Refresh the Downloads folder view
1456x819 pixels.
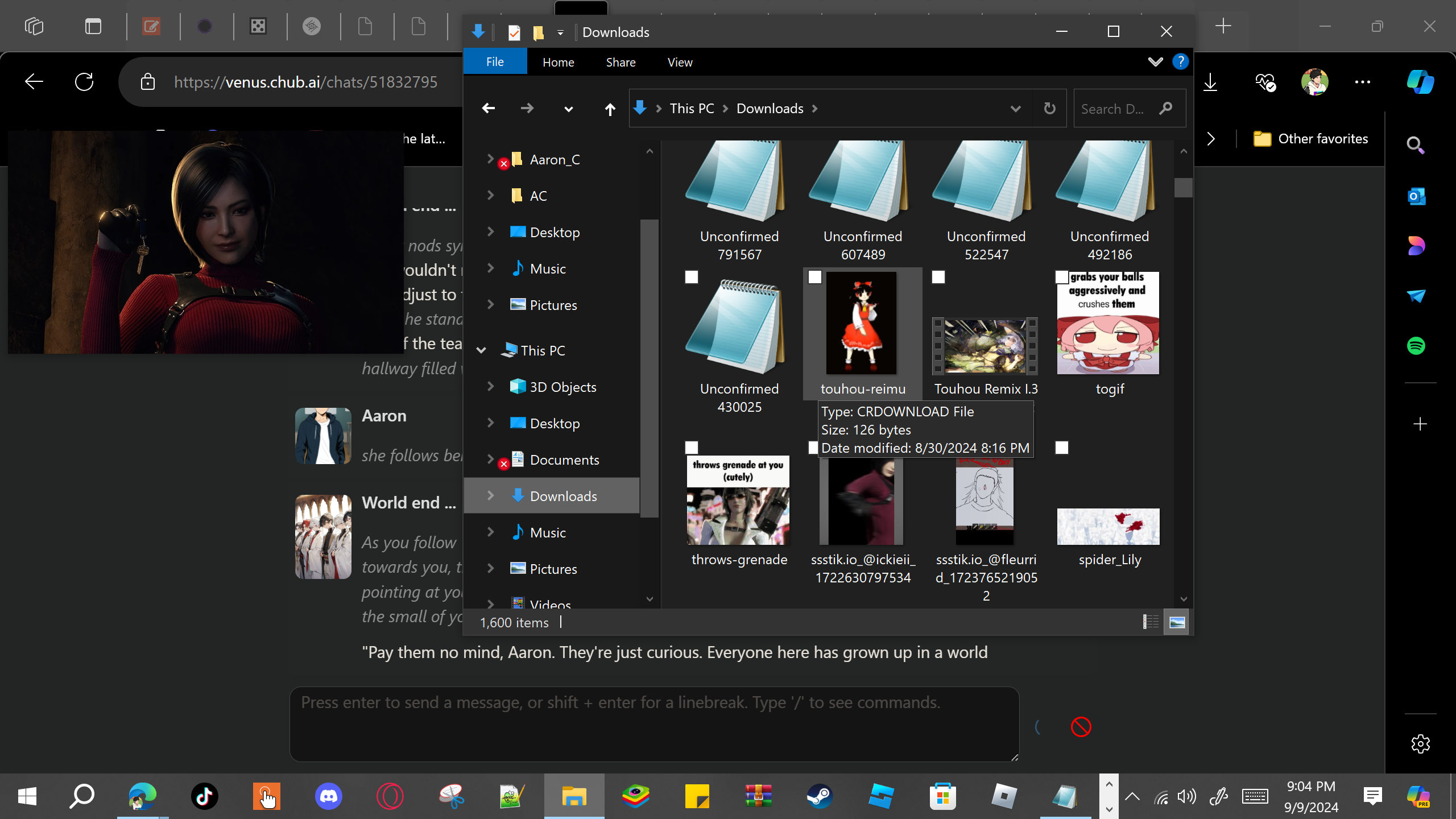click(1049, 108)
